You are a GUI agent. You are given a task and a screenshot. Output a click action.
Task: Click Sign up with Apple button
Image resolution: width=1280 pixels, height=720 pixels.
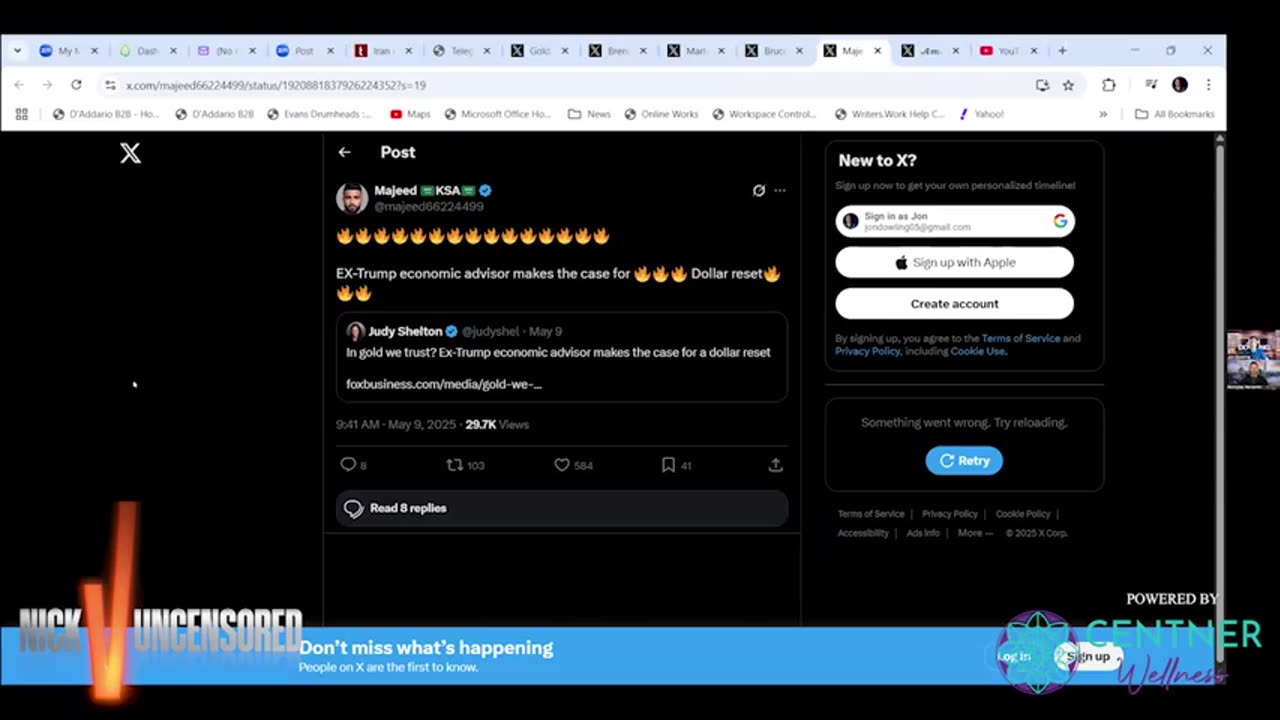click(955, 262)
